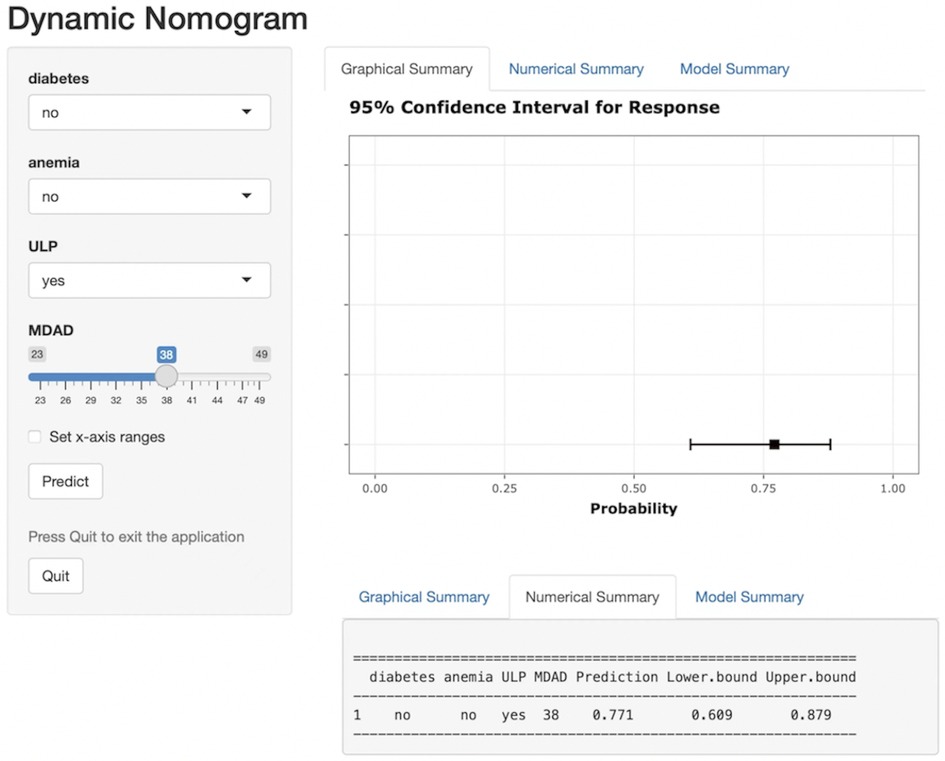This screenshot has height=761, width=945.
Task: Click Quit to exit the application
Action: tap(56, 576)
